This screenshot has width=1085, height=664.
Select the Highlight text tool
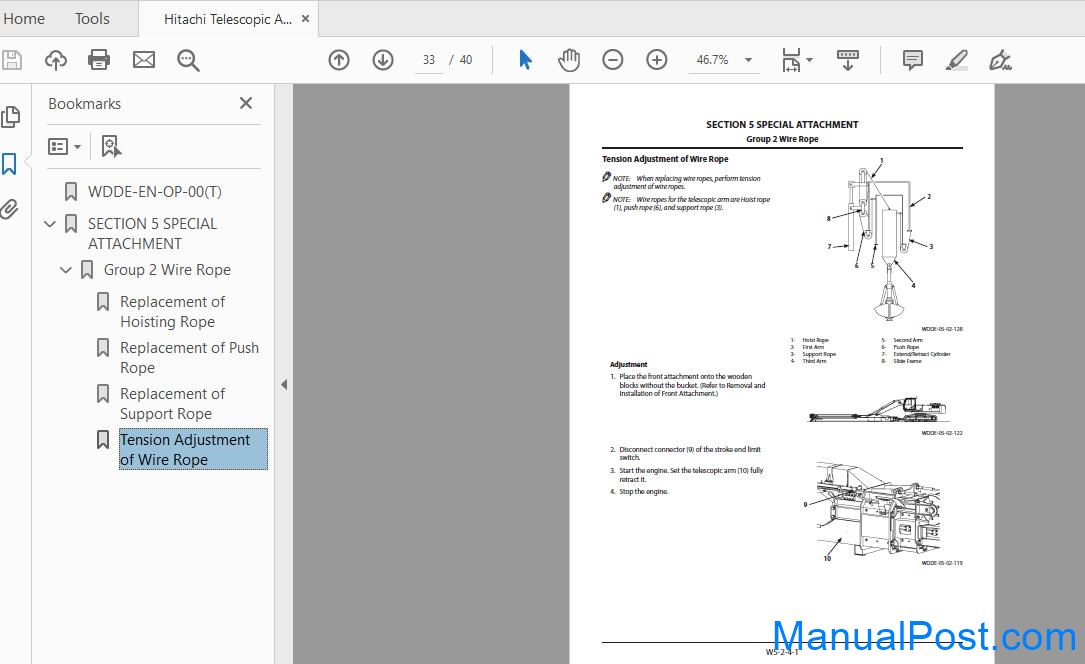(956, 60)
